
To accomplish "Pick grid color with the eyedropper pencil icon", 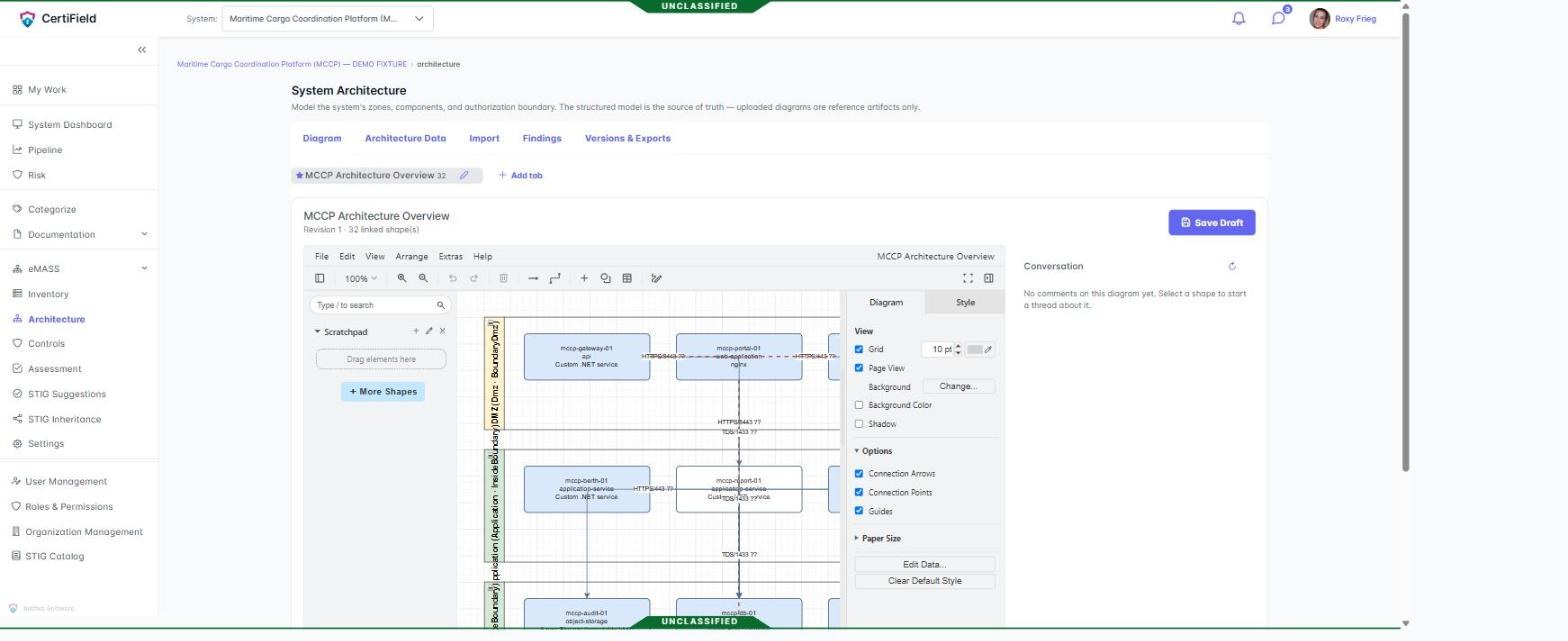I will pos(989,349).
